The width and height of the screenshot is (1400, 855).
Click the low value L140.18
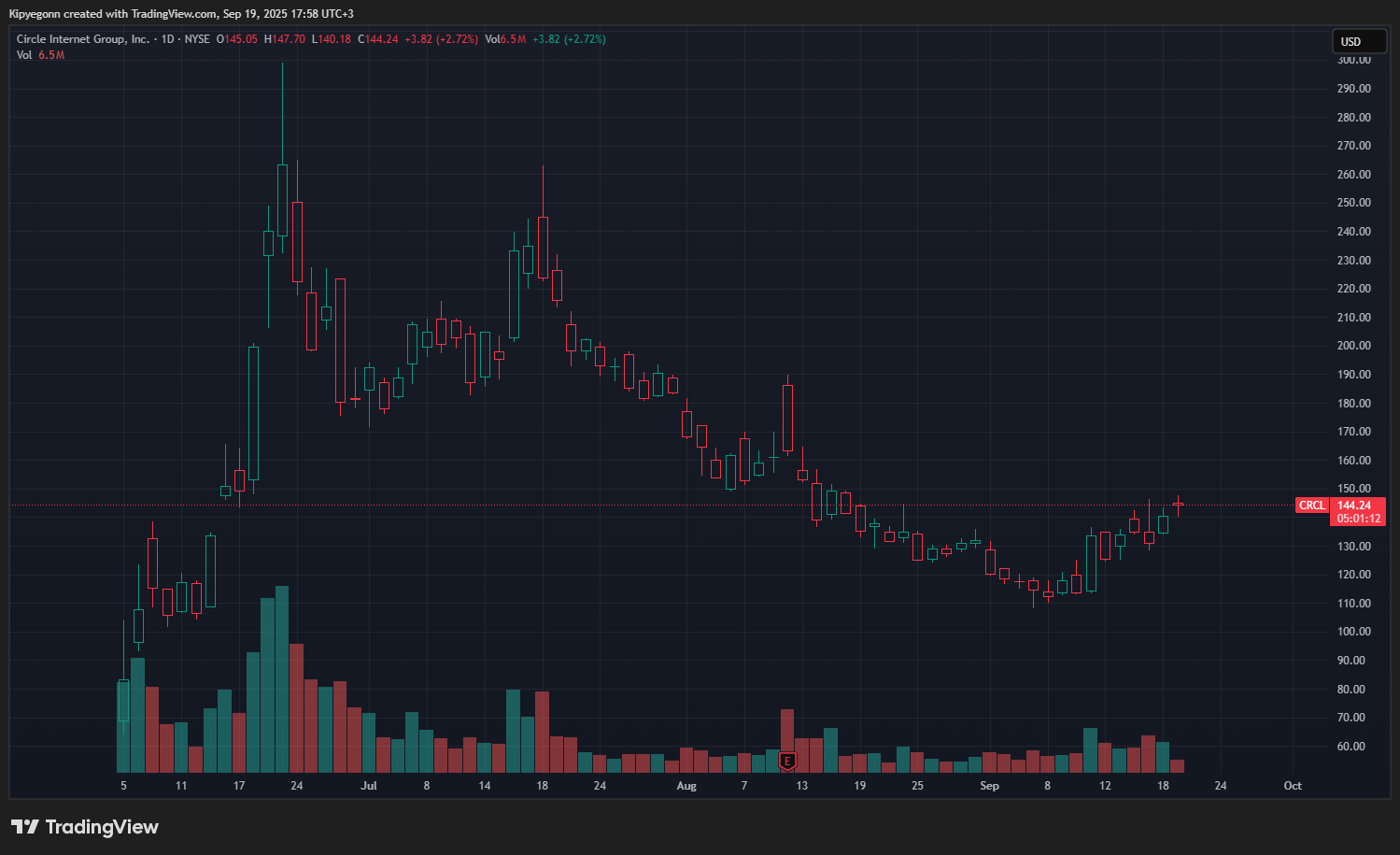pyautogui.click(x=332, y=39)
